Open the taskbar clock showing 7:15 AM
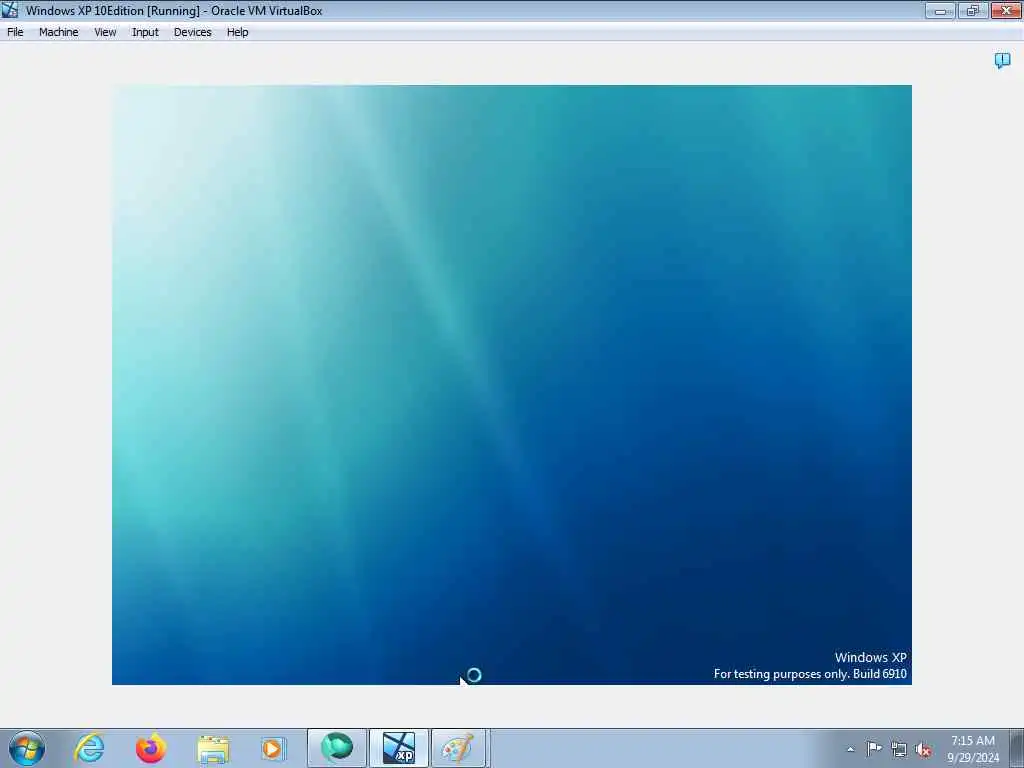The height and width of the screenshot is (768, 1024). tap(973, 749)
